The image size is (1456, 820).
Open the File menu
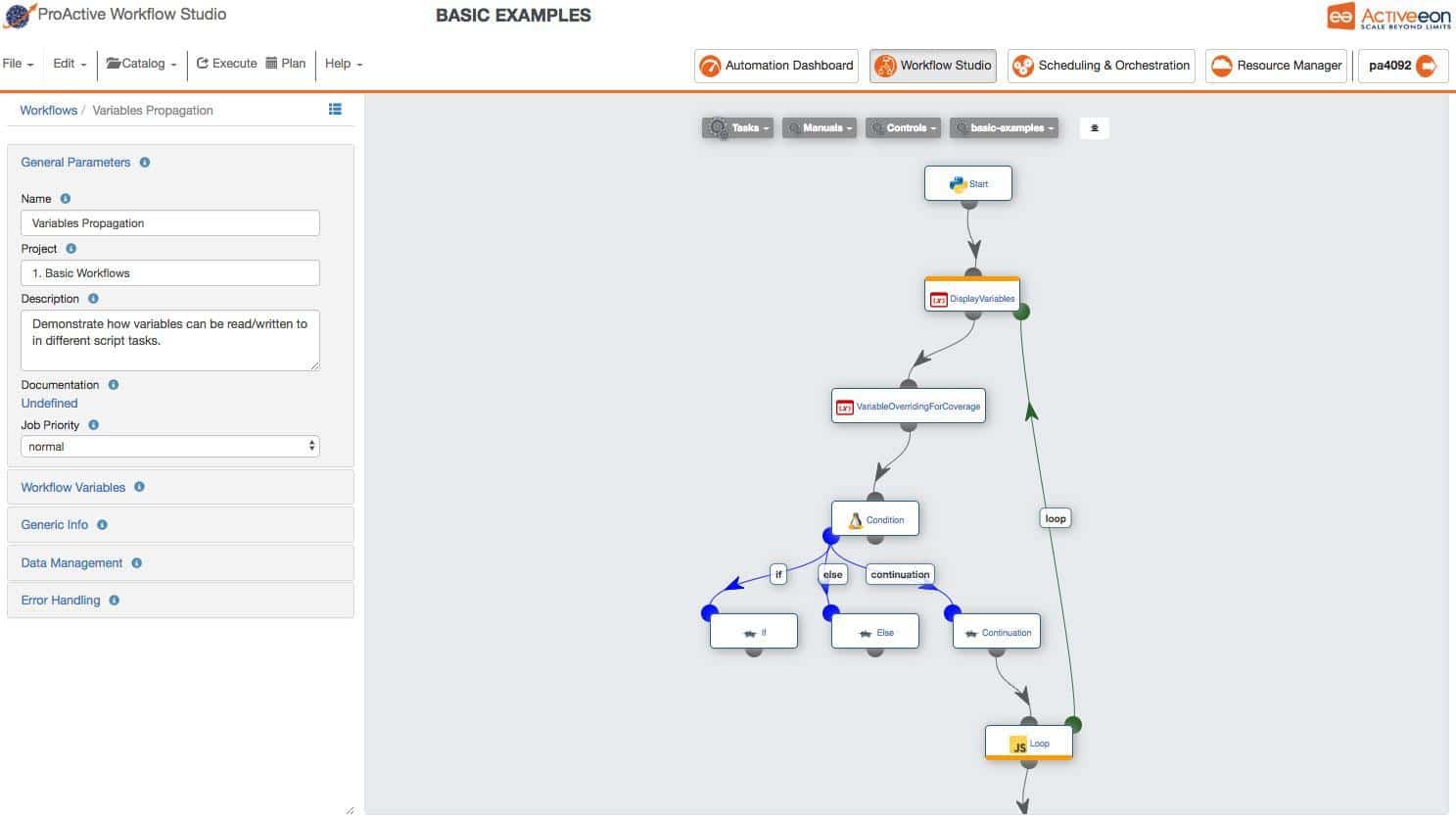(x=19, y=64)
